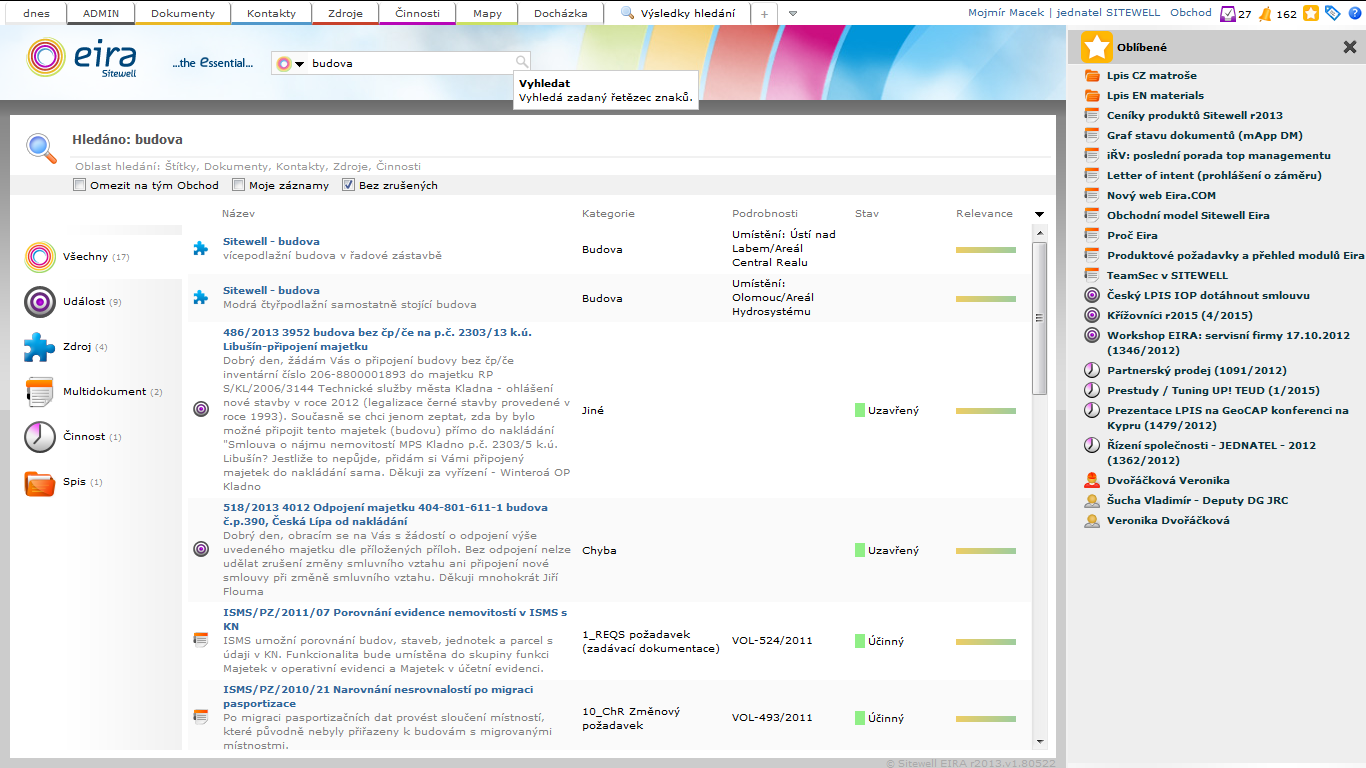Image resolution: width=1366 pixels, height=768 pixels.
Task: Open the Obchod team selector
Action: [x=1190, y=13]
